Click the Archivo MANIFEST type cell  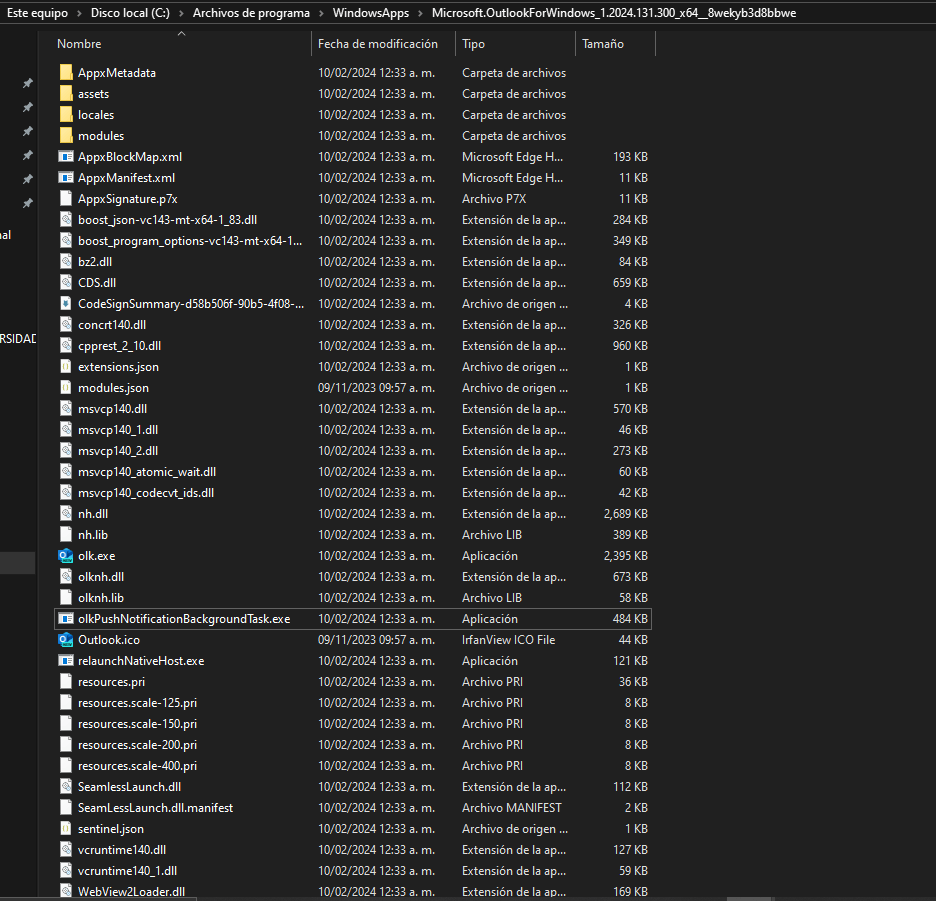tap(512, 807)
